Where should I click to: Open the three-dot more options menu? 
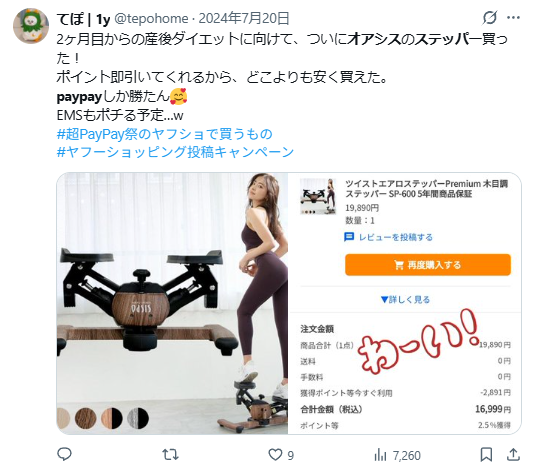click(x=513, y=18)
